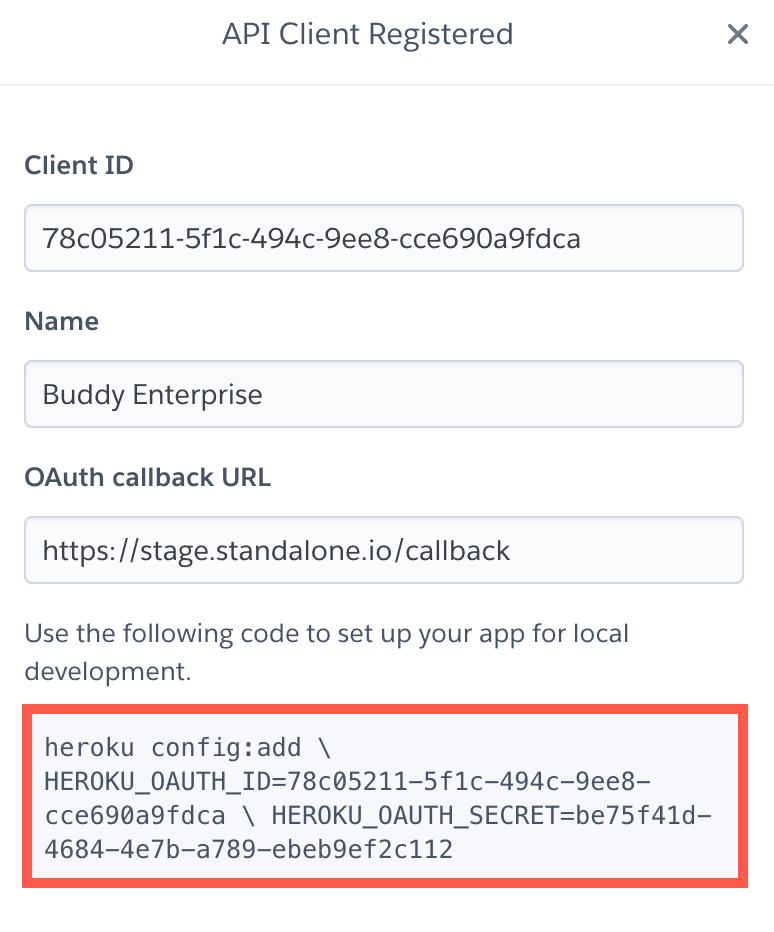Click the heroku config code block
This screenshot has width=774, height=932.
click(x=384, y=797)
